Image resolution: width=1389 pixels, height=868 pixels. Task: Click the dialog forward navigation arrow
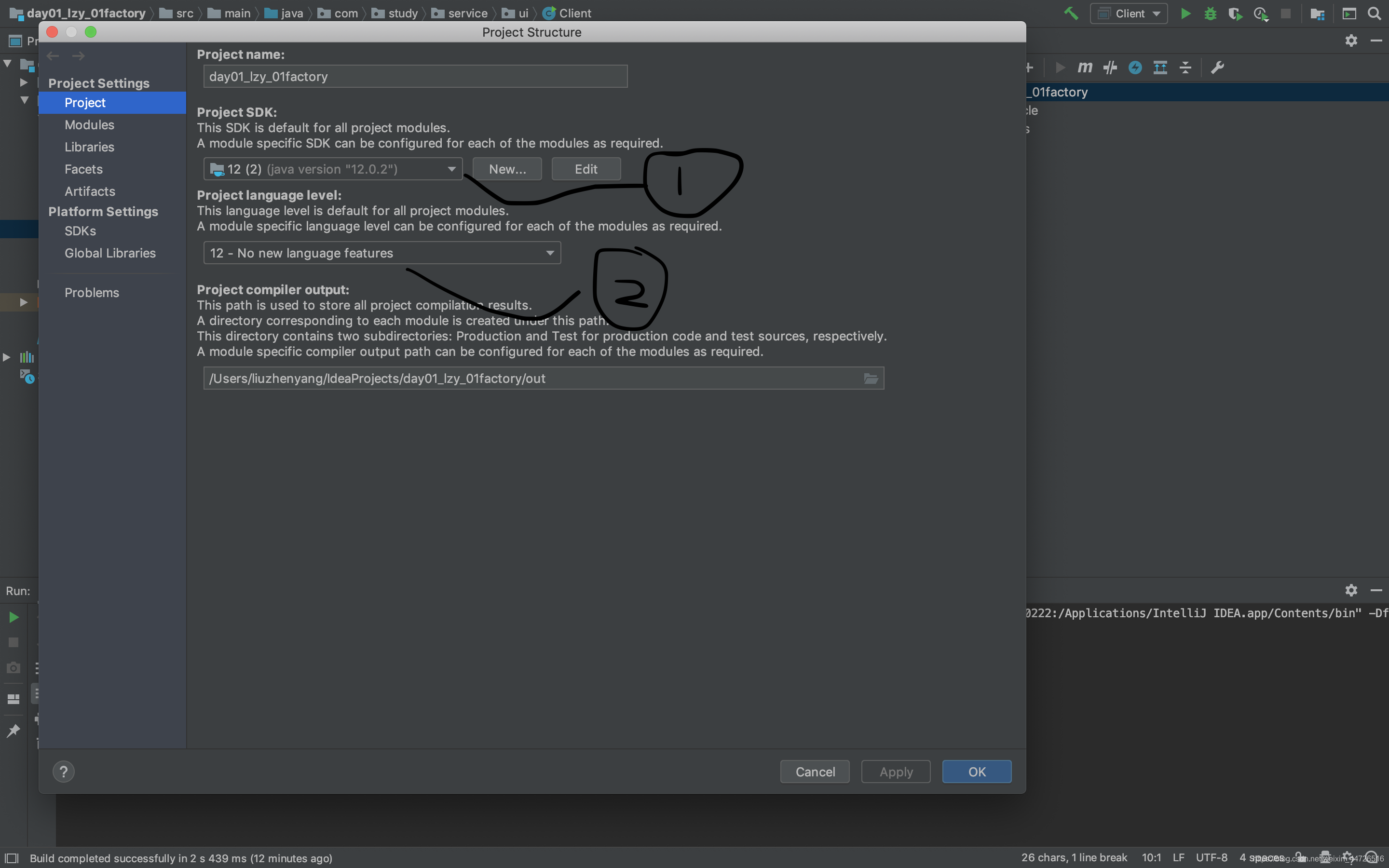pos(79,55)
